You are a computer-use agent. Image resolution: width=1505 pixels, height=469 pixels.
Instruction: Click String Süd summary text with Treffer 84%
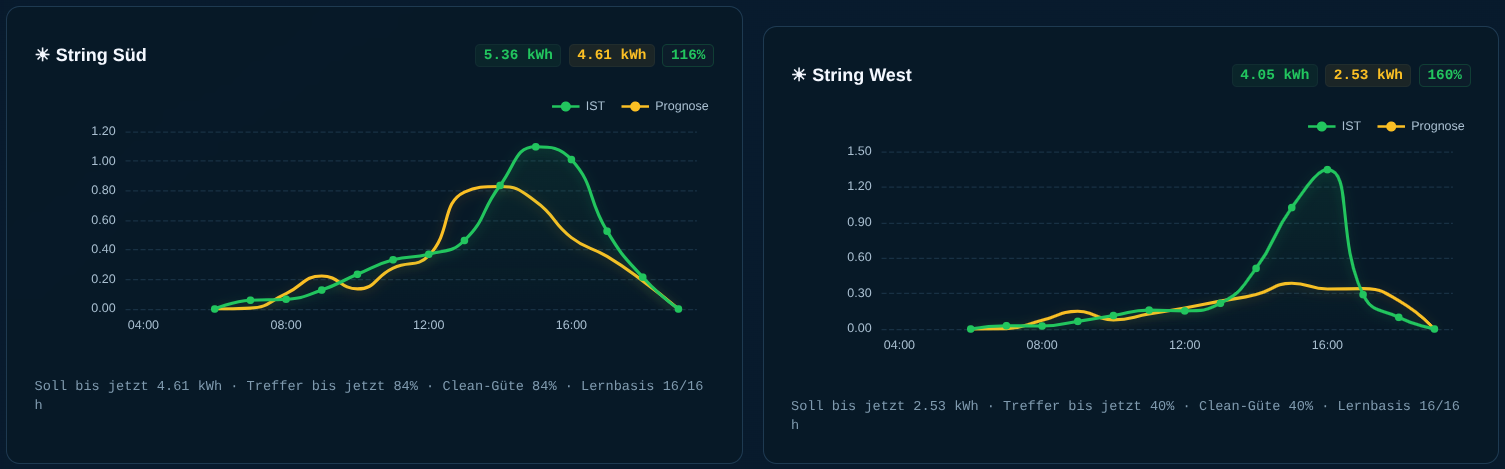click(x=369, y=396)
